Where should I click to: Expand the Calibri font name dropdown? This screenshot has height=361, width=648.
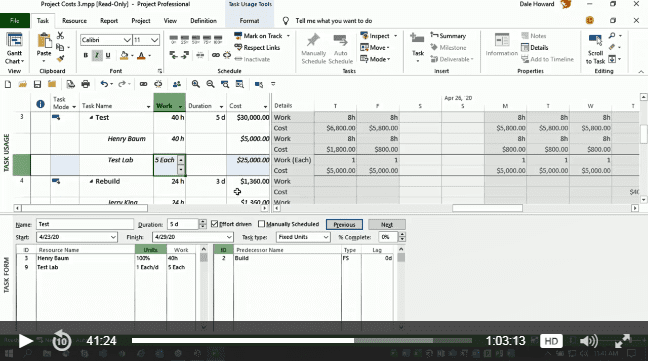127,40
